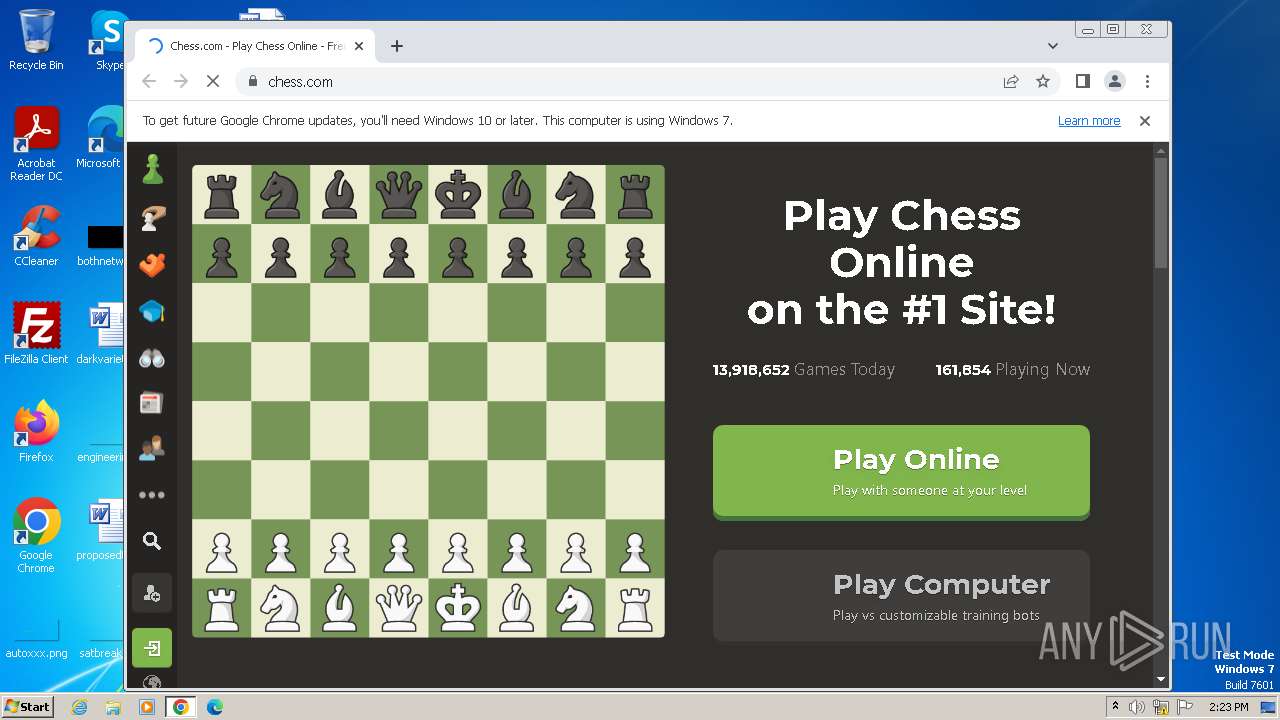
Task: Click the Search magnifier icon in sidebar
Action: pos(152,541)
